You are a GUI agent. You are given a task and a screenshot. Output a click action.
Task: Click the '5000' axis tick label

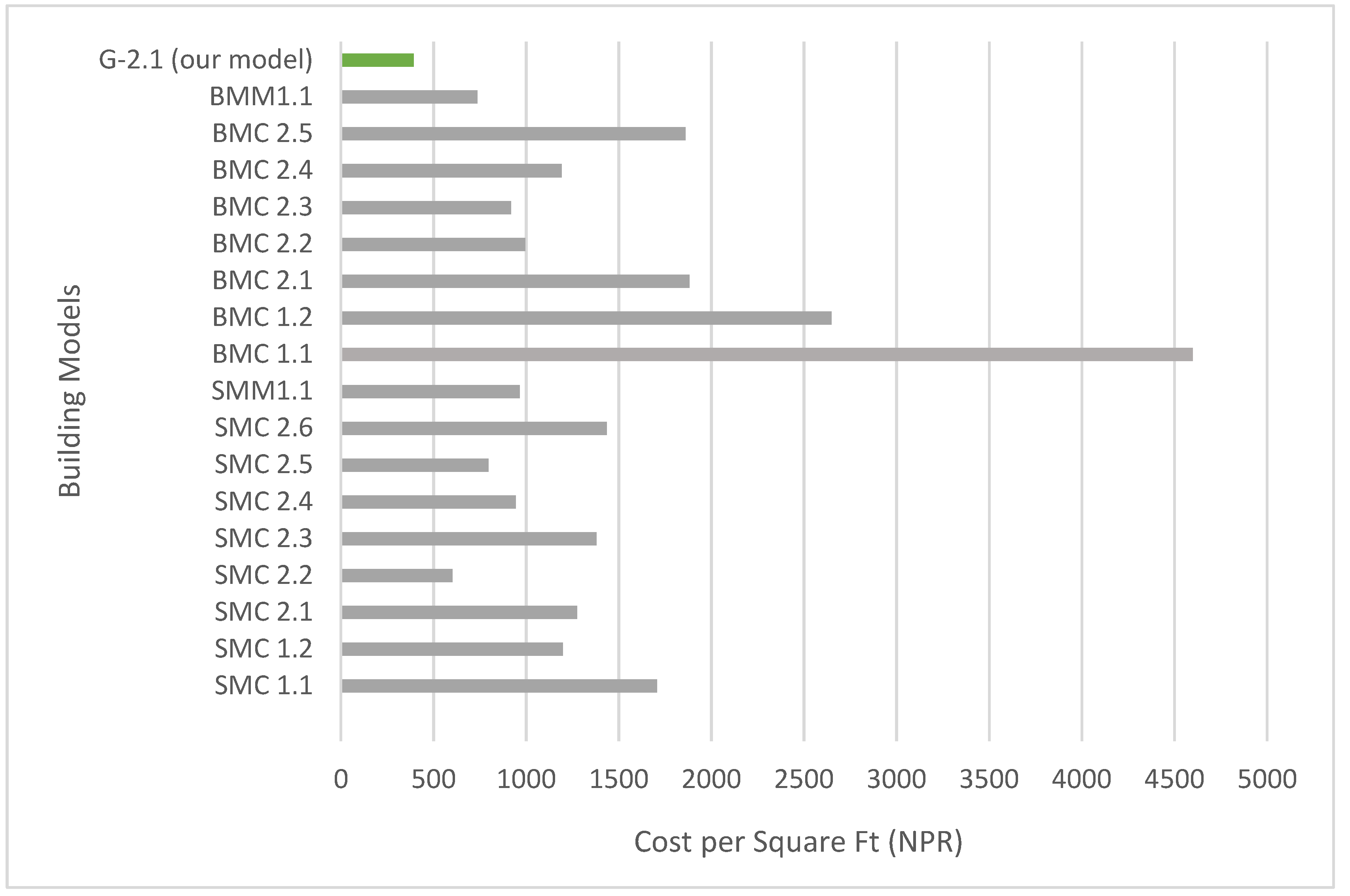click(1267, 779)
